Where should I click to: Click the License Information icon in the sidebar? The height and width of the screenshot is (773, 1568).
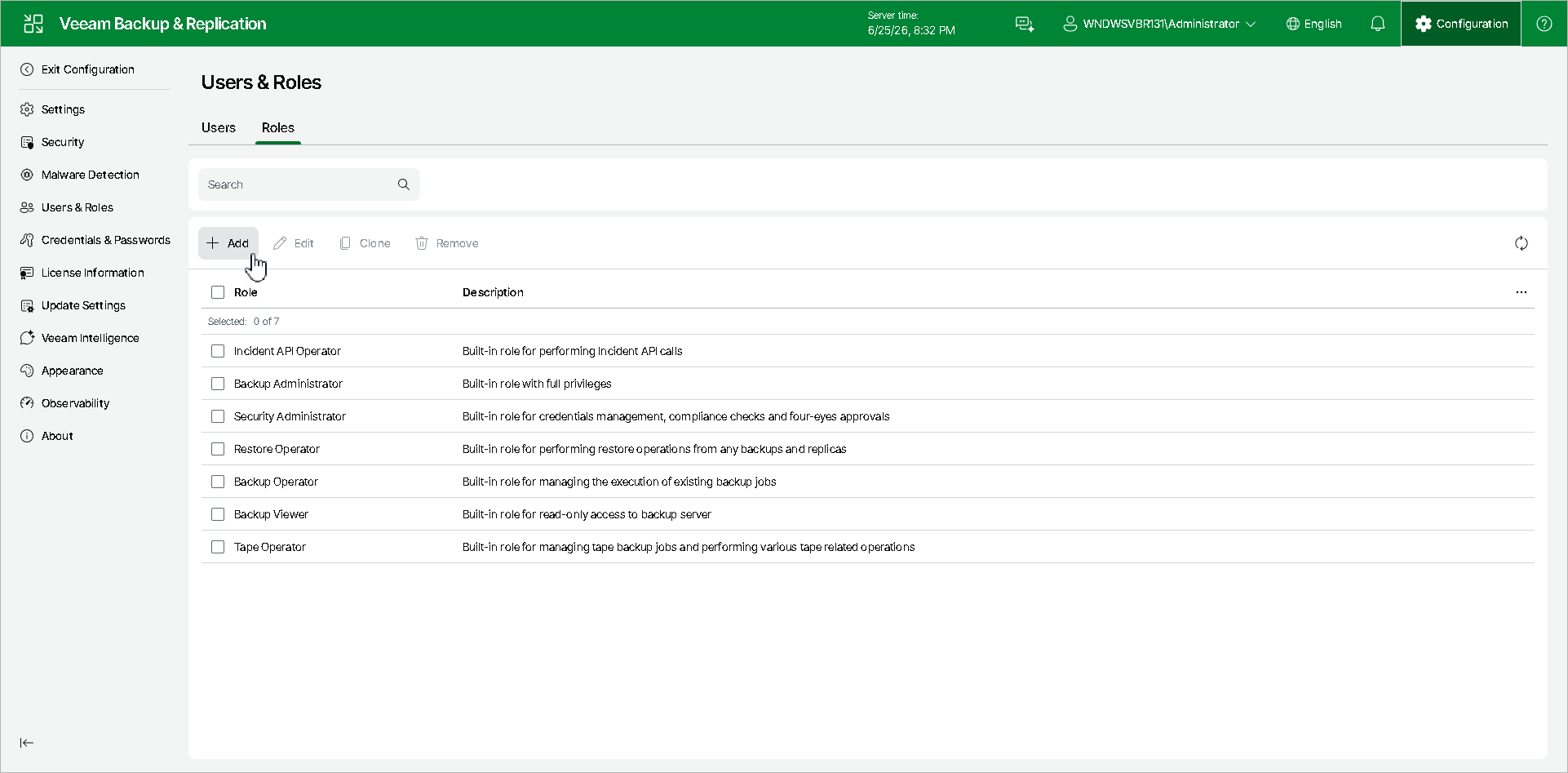pos(27,273)
